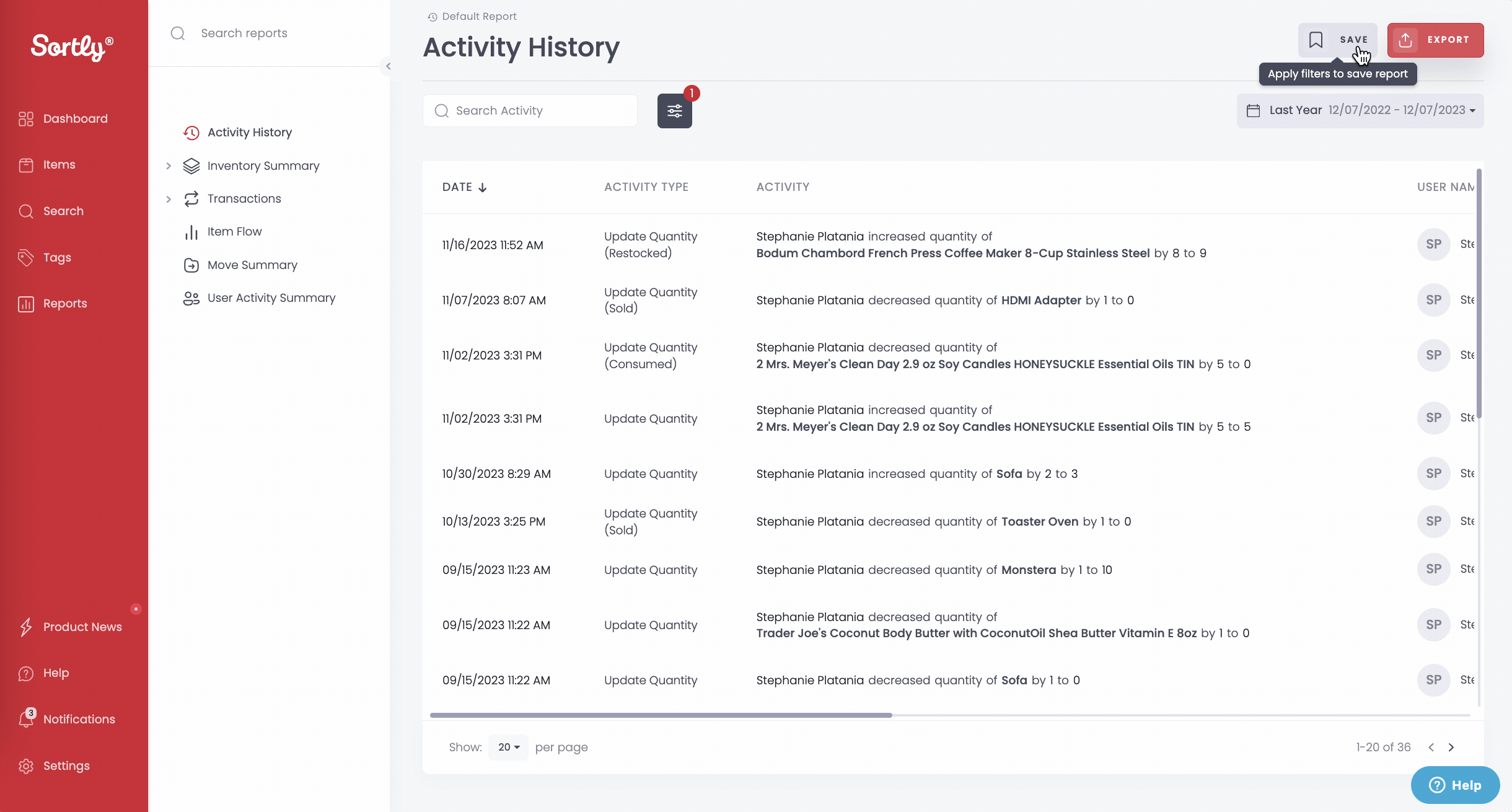This screenshot has width=1512, height=812.
Task: Open the User Activity Summary report
Action: [271, 298]
